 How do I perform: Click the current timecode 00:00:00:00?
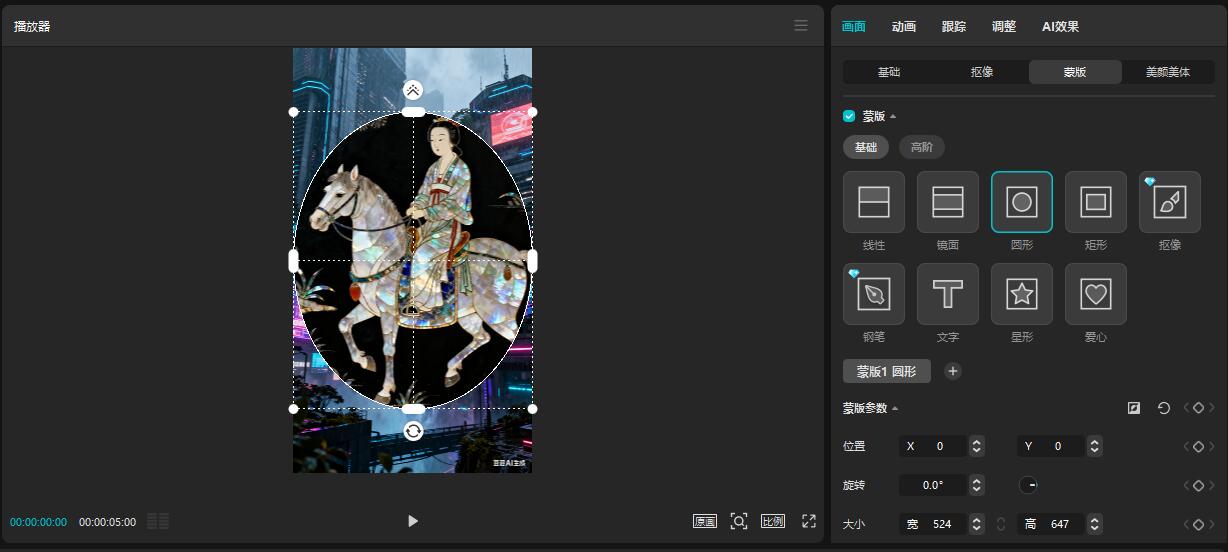38,522
